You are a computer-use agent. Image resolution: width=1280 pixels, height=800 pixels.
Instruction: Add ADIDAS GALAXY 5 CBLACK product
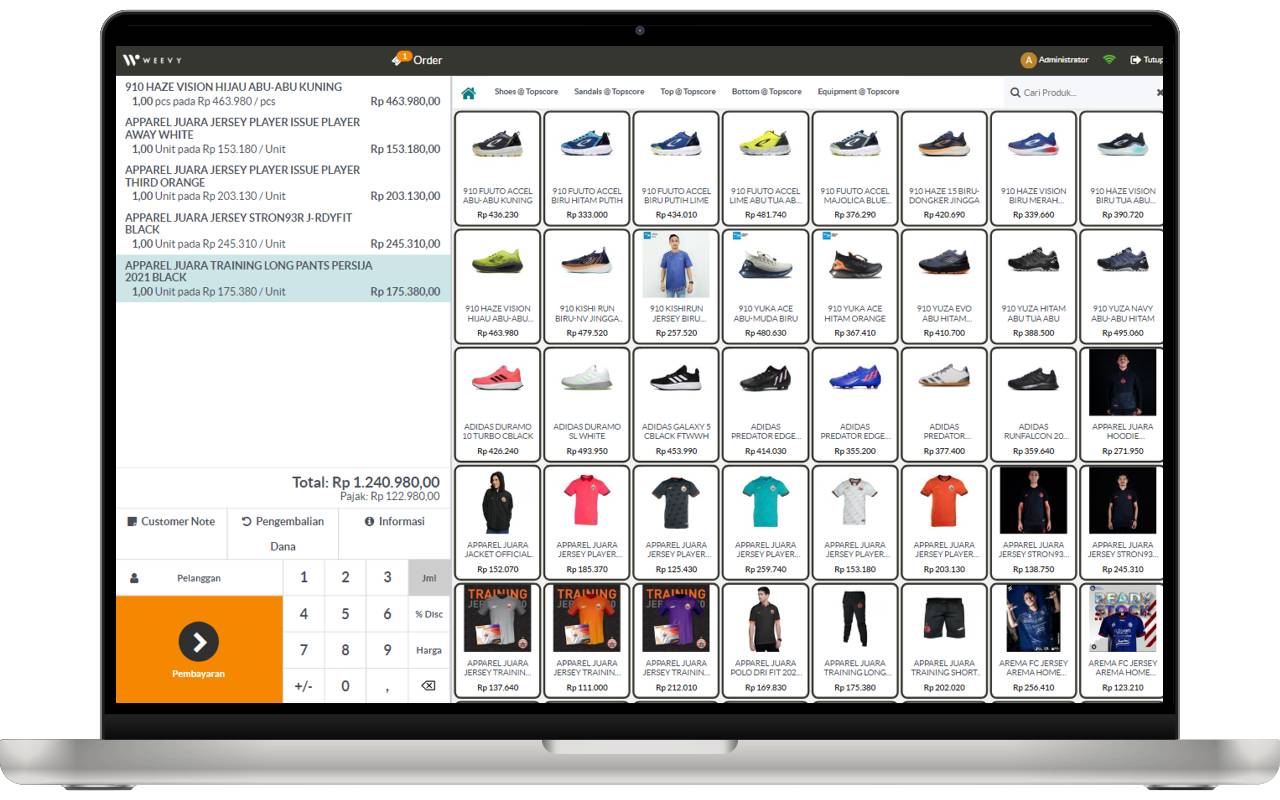676,403
